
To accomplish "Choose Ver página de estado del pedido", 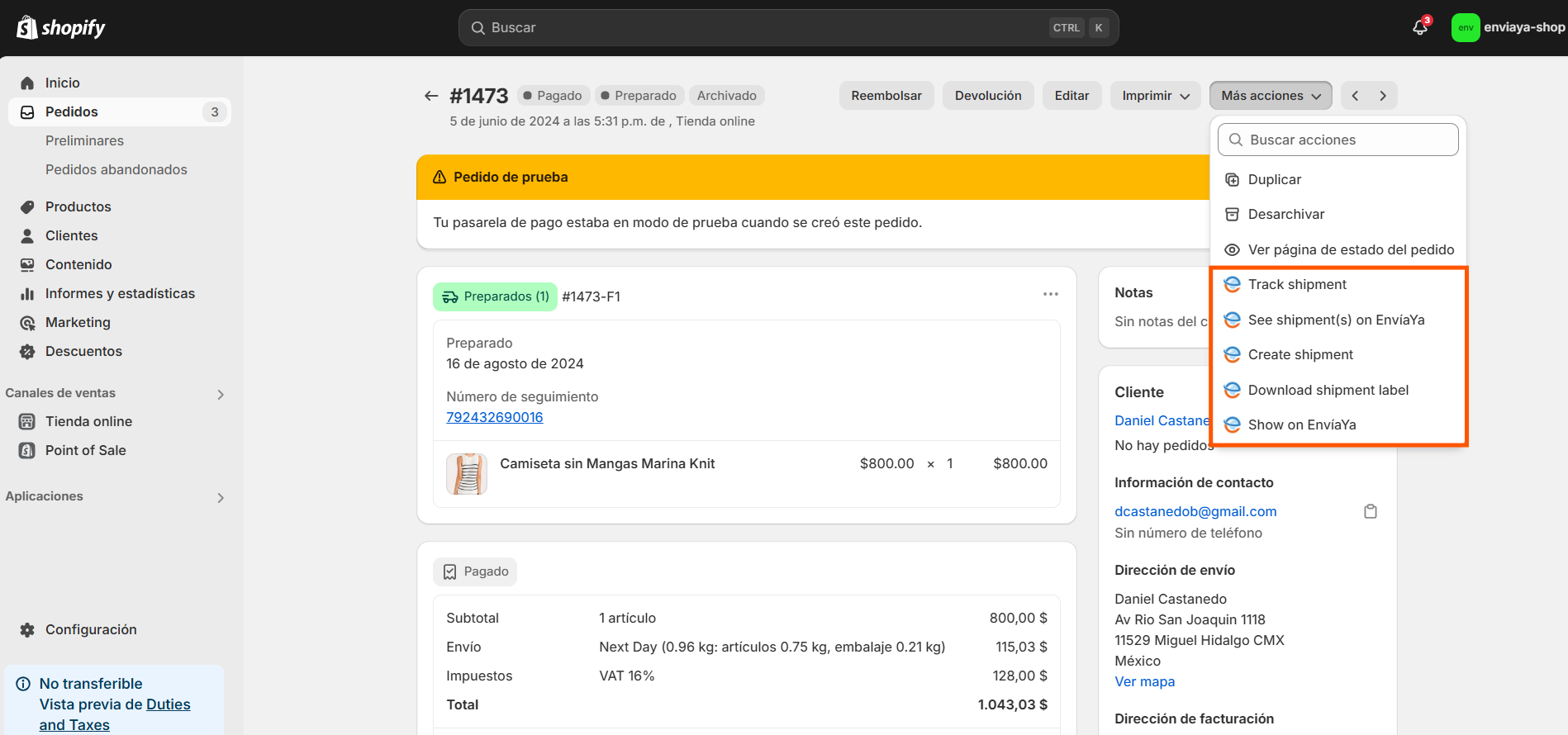I will pos(1338,249).
